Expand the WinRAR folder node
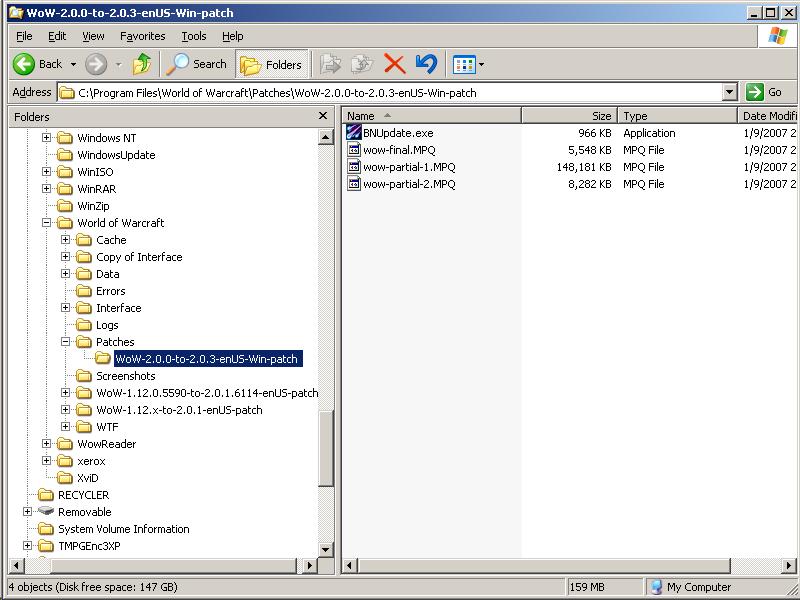Image resolution: width=800 pixels, height=600 pixels. (x=46, y=188)
